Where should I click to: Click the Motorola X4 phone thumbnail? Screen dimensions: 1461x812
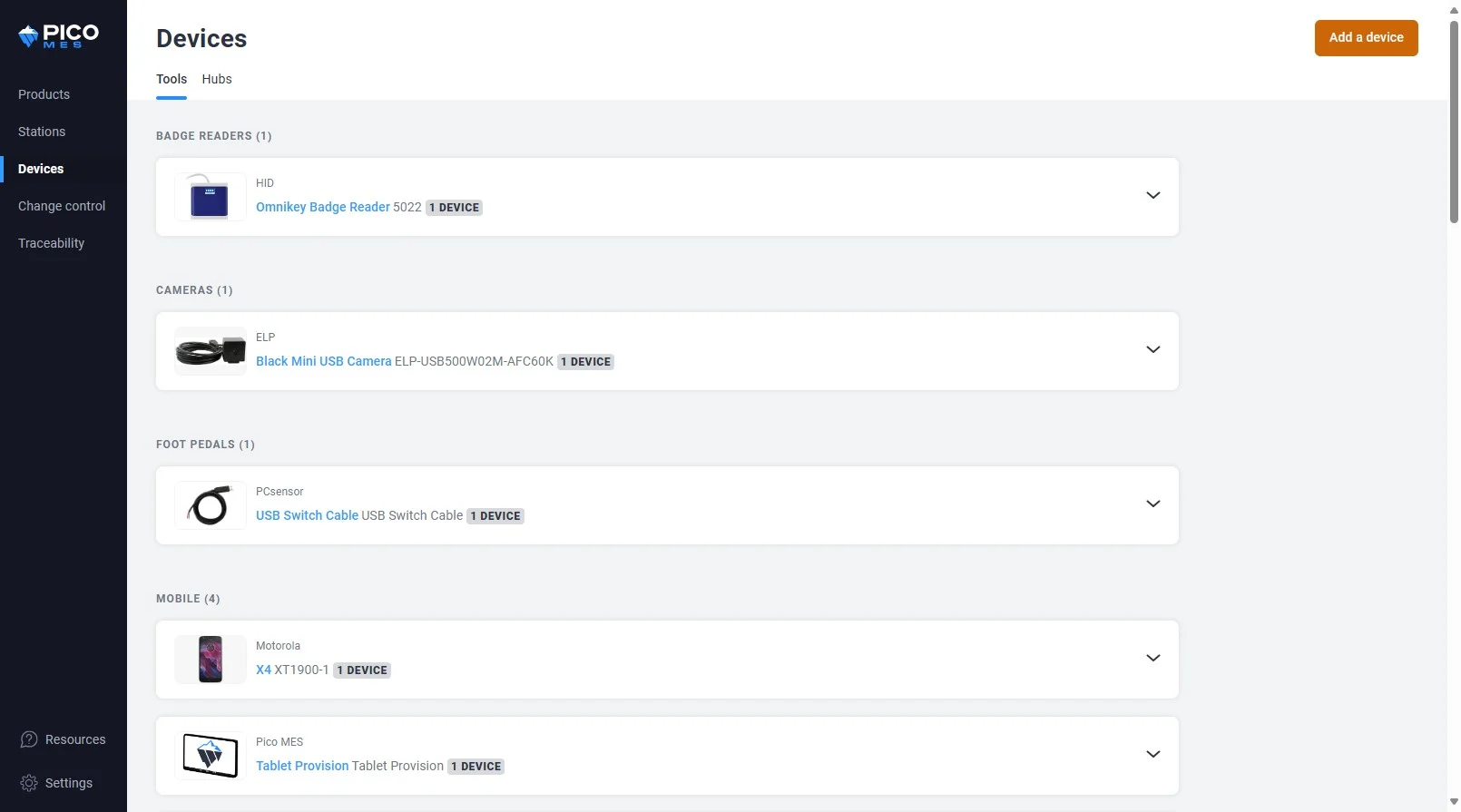[210, 660]
